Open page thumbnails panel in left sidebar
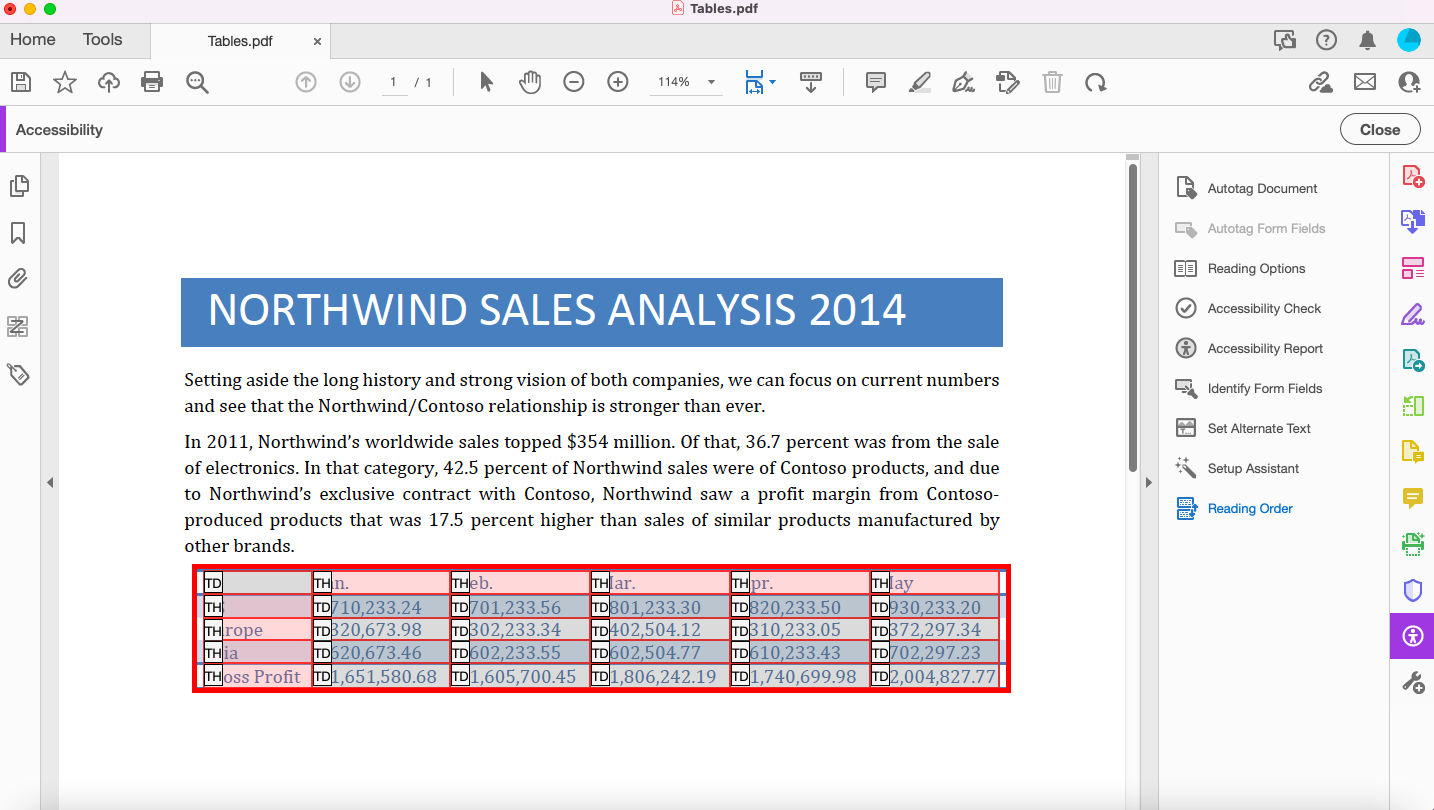Screen dimensions: 1434x810 point(19,186)
